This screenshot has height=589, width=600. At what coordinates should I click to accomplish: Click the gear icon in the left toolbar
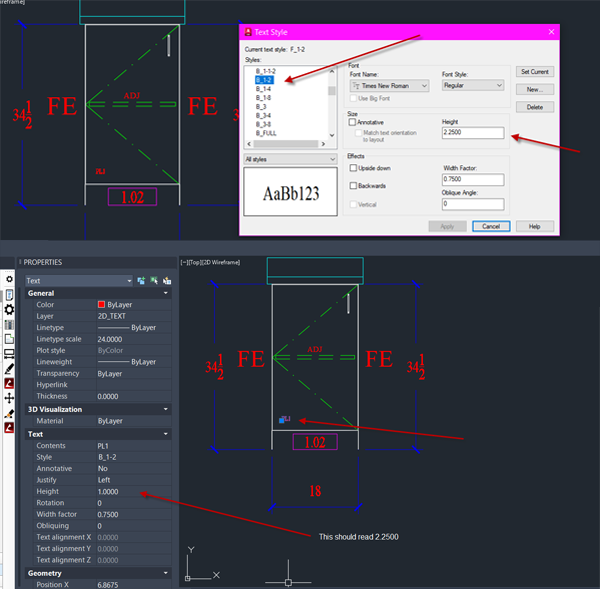(10, 310)
